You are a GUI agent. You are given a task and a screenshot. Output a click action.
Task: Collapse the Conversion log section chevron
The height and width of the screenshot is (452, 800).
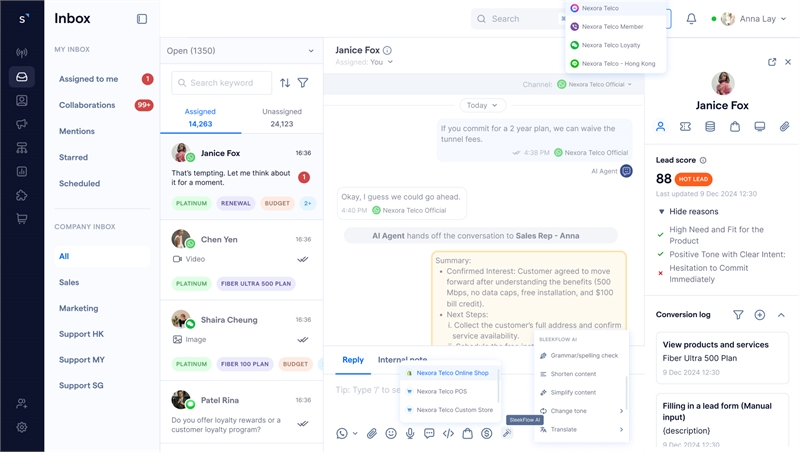coord(781,315)
